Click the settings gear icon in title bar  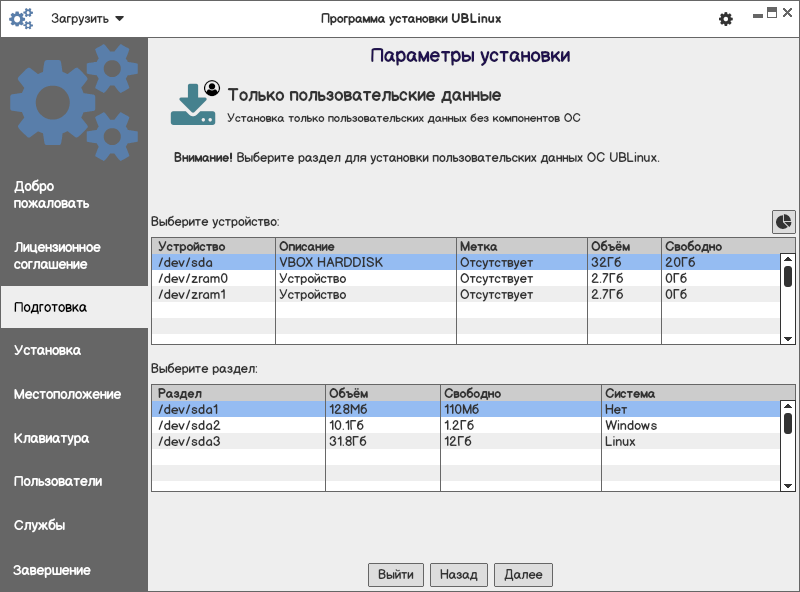(726, 19)
